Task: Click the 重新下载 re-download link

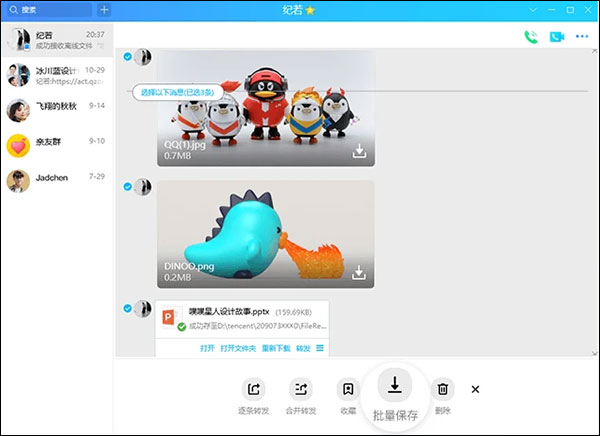Action: click(x=274, y=348)
